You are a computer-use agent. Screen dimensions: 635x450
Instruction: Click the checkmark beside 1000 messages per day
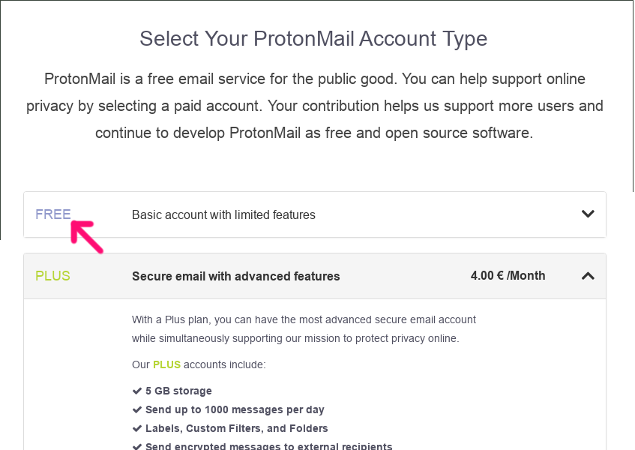point(137,410)
